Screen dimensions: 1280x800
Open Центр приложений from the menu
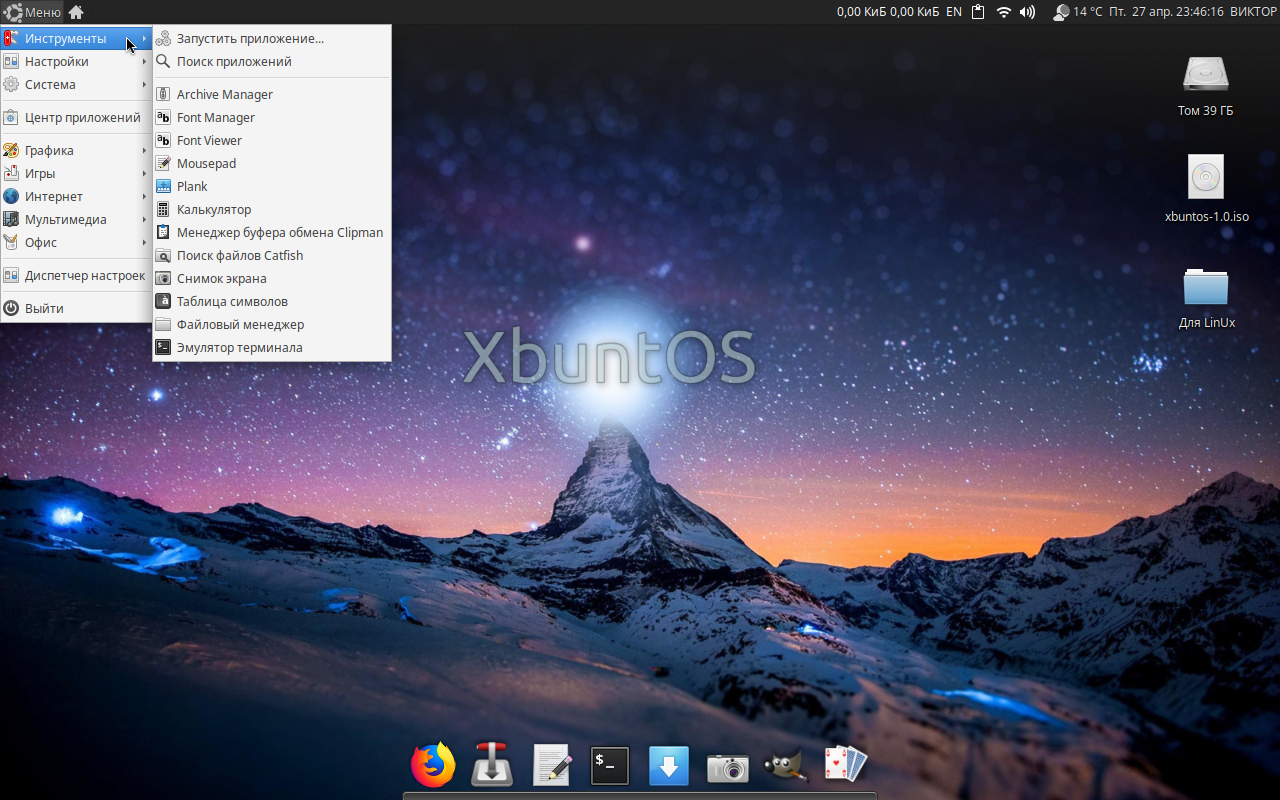(x=76, y=117)
